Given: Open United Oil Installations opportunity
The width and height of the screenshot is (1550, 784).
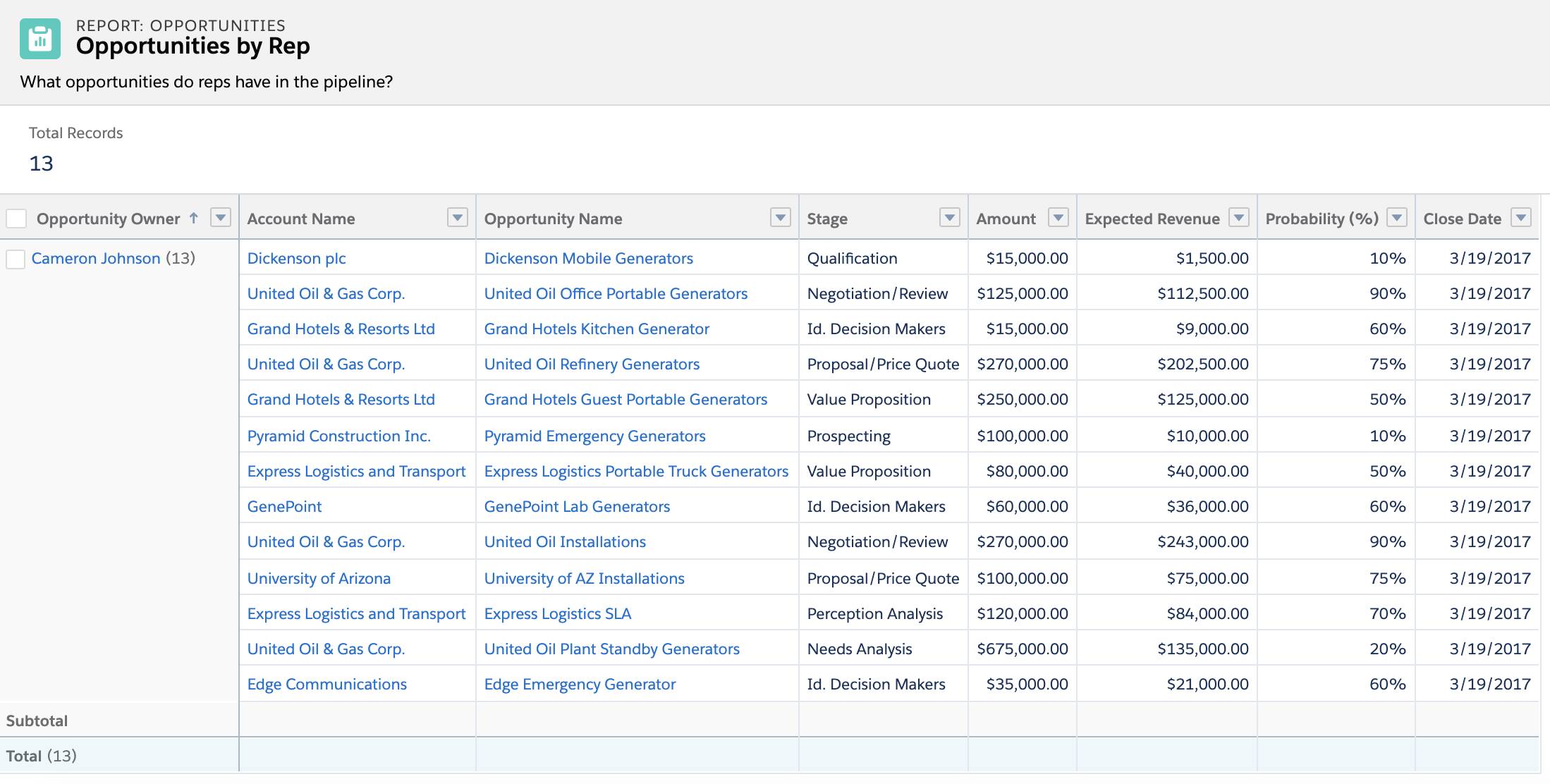Looking at the screenshot, I should click(565, 541).
